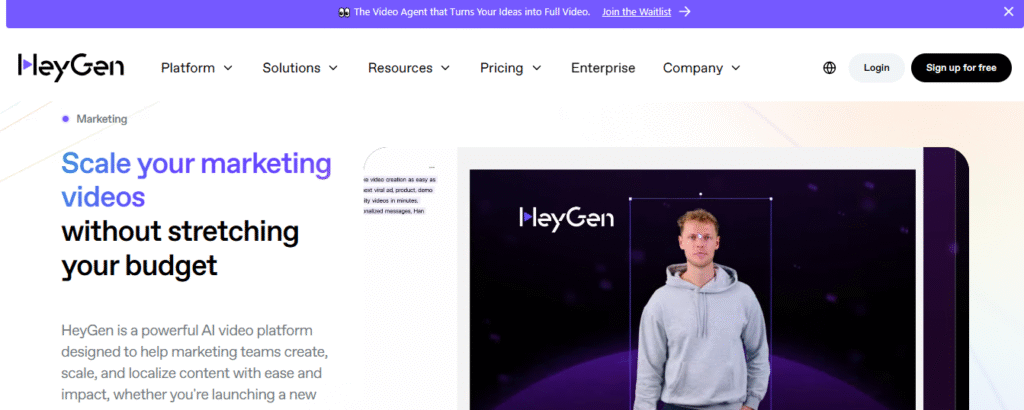Expand the Company chevron arrow
The height and width of the screenshot is (410, 1024).
tap(736, 68)
